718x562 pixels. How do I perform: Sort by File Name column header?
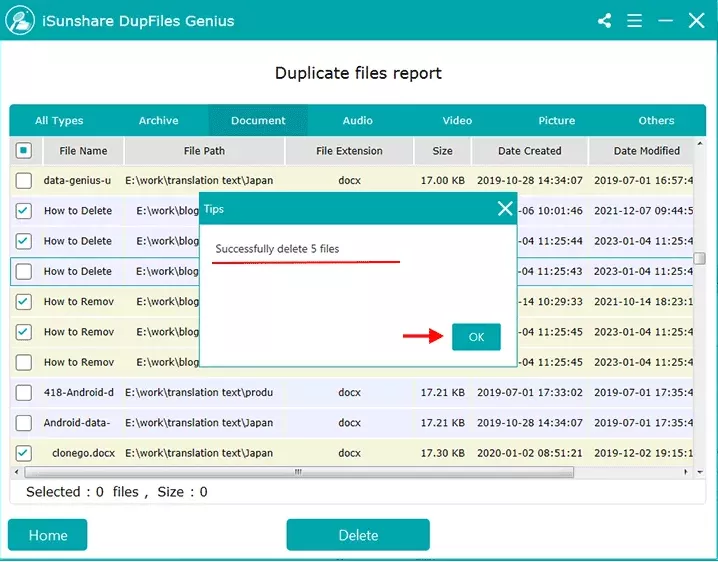(x=83, y=151)
